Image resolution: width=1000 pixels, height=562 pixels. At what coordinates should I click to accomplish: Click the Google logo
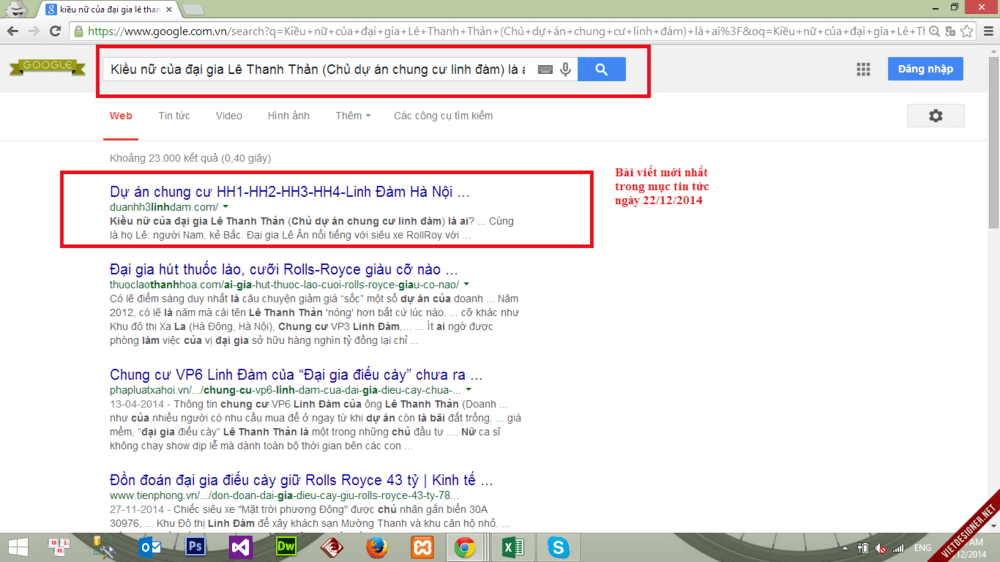point(47,66)
